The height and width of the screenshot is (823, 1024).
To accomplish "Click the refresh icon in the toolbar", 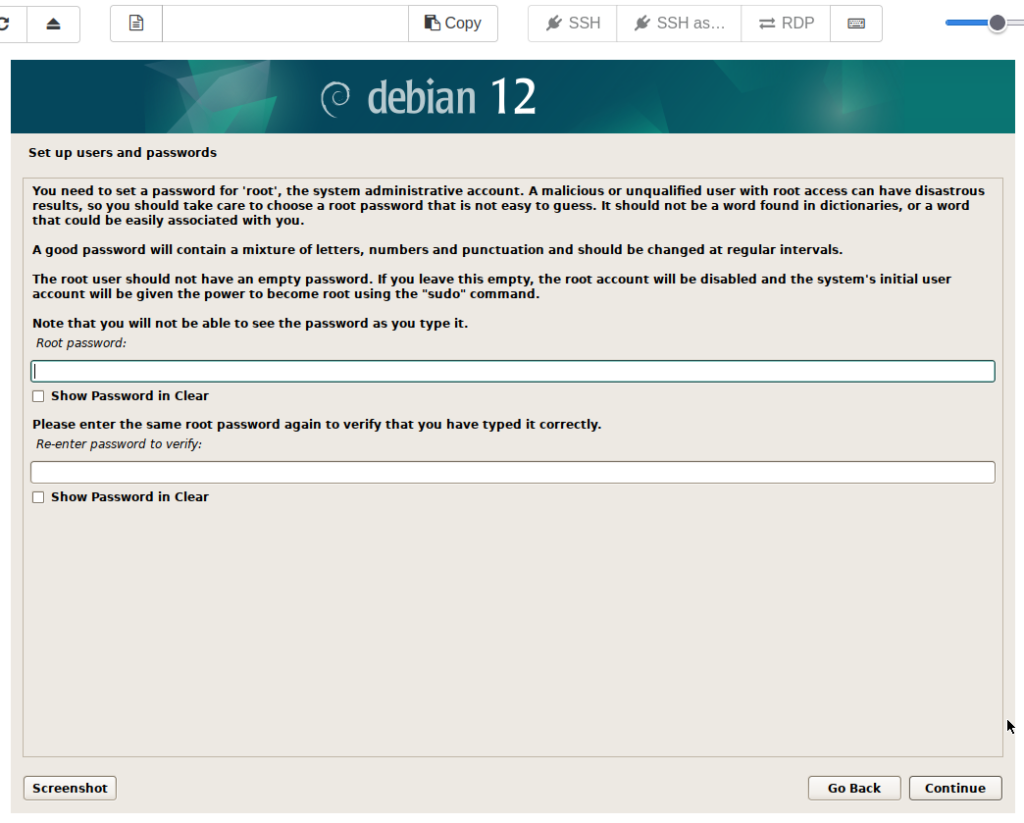I will (8, 23).
